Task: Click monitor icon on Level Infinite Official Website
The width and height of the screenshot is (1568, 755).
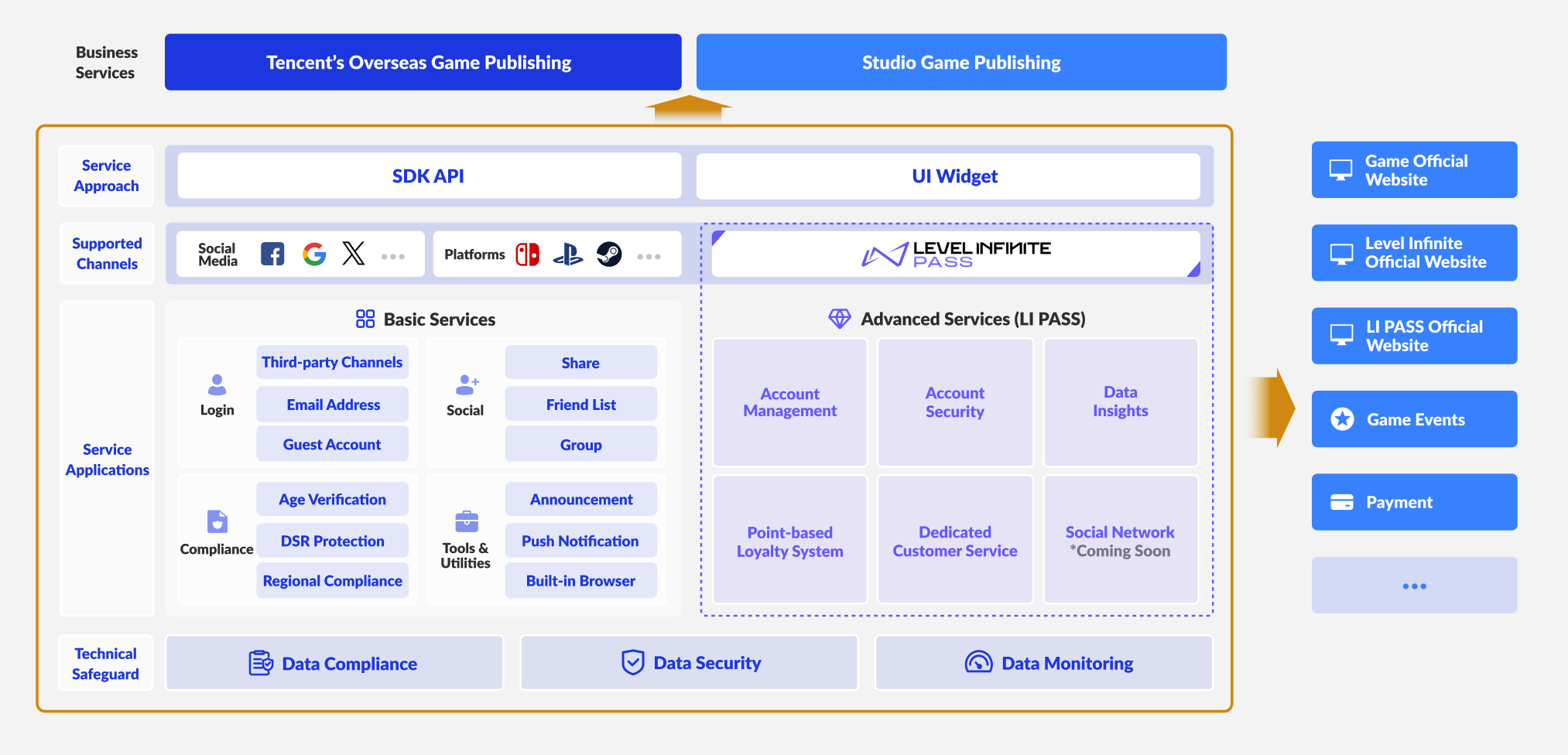Action: pyautogui.click(x=1341, y=253)
